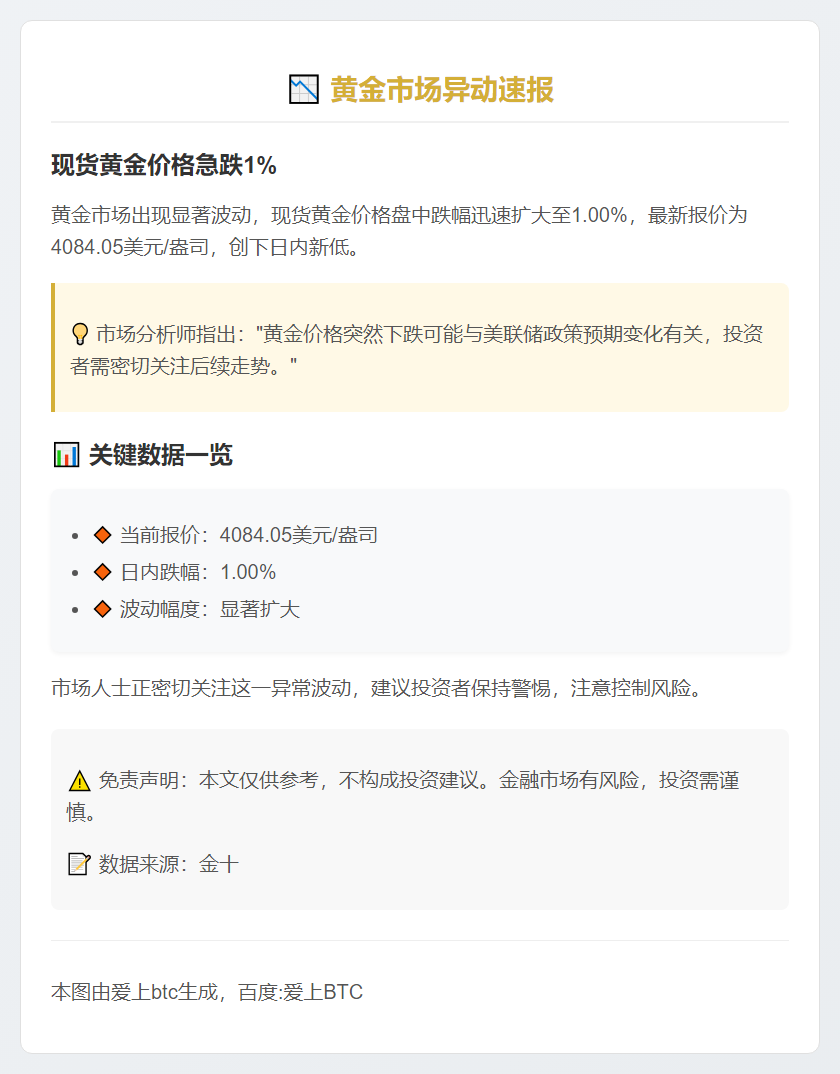Click the lightbulb icon beside the analyst quote
Viewport: 840px width, 1074px height.
[80, 333]
